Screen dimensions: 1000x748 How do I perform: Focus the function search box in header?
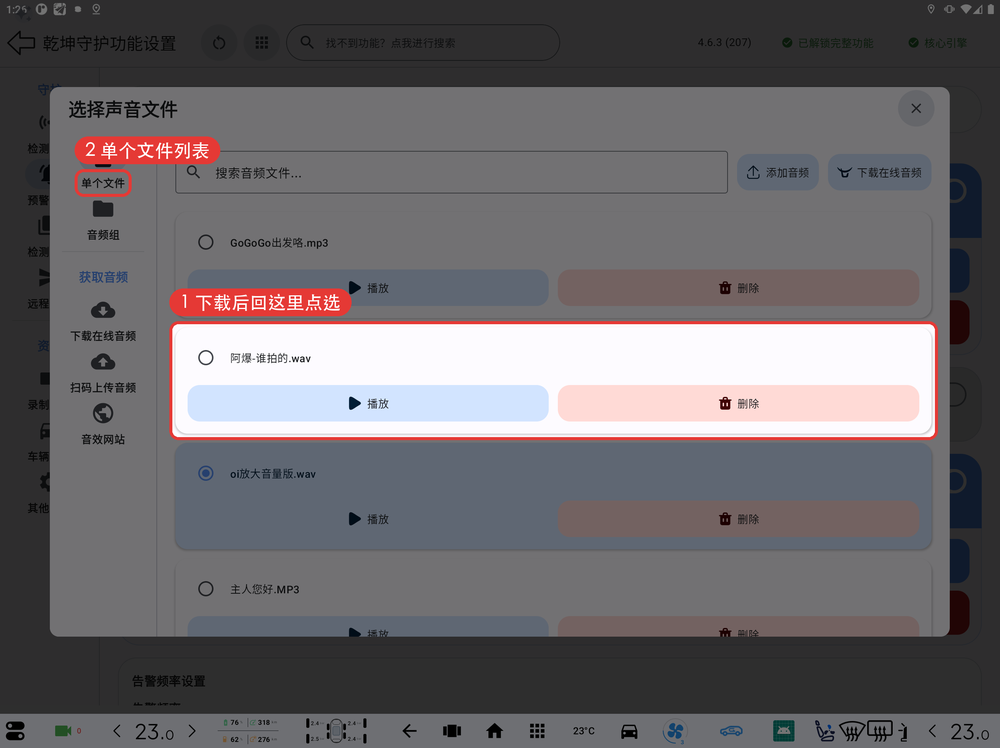point(423,43)
